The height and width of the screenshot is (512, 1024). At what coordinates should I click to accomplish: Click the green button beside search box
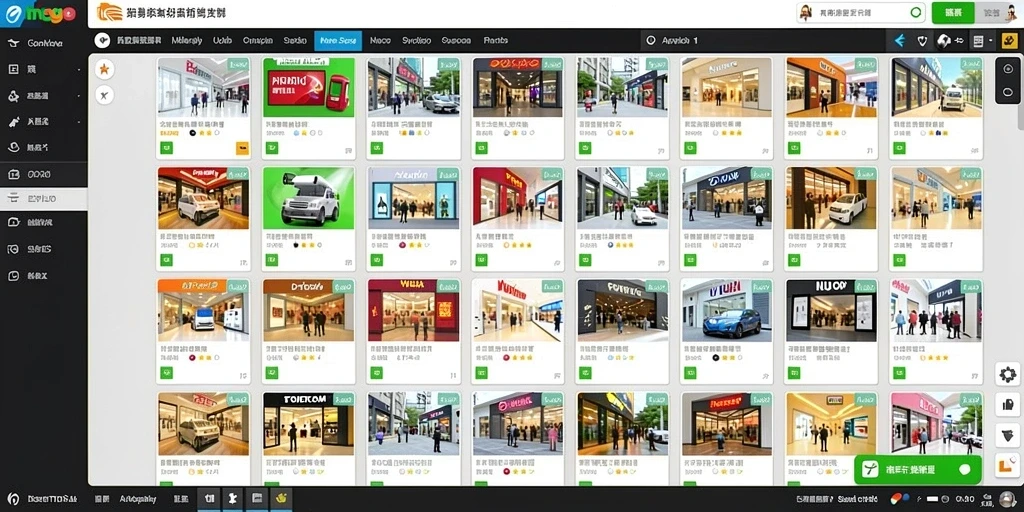[953, 12]
